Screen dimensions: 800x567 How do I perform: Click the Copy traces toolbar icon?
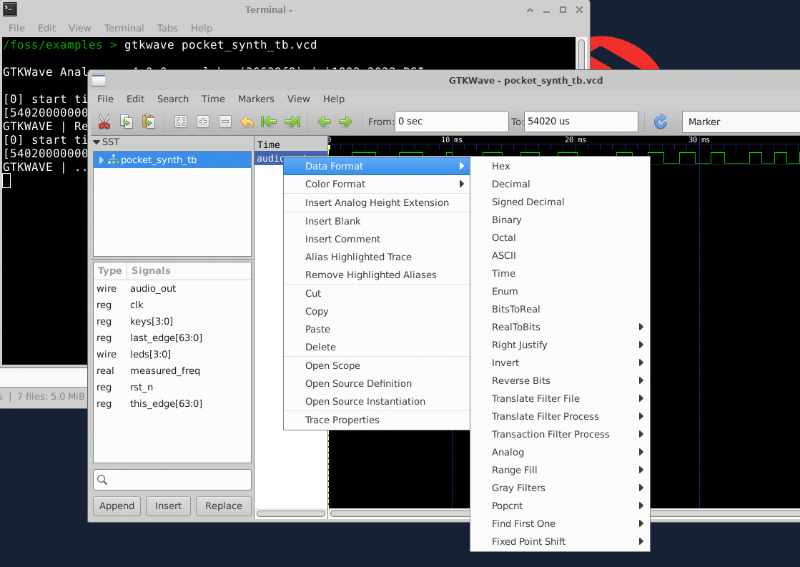pos(126,122)
